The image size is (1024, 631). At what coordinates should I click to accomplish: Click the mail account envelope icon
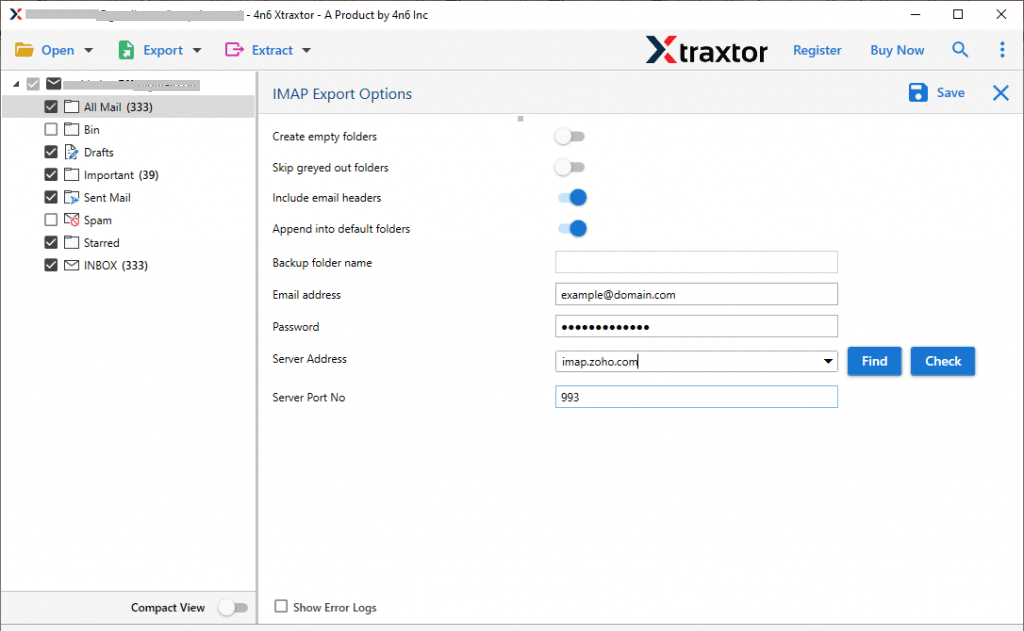pos(54,84)
